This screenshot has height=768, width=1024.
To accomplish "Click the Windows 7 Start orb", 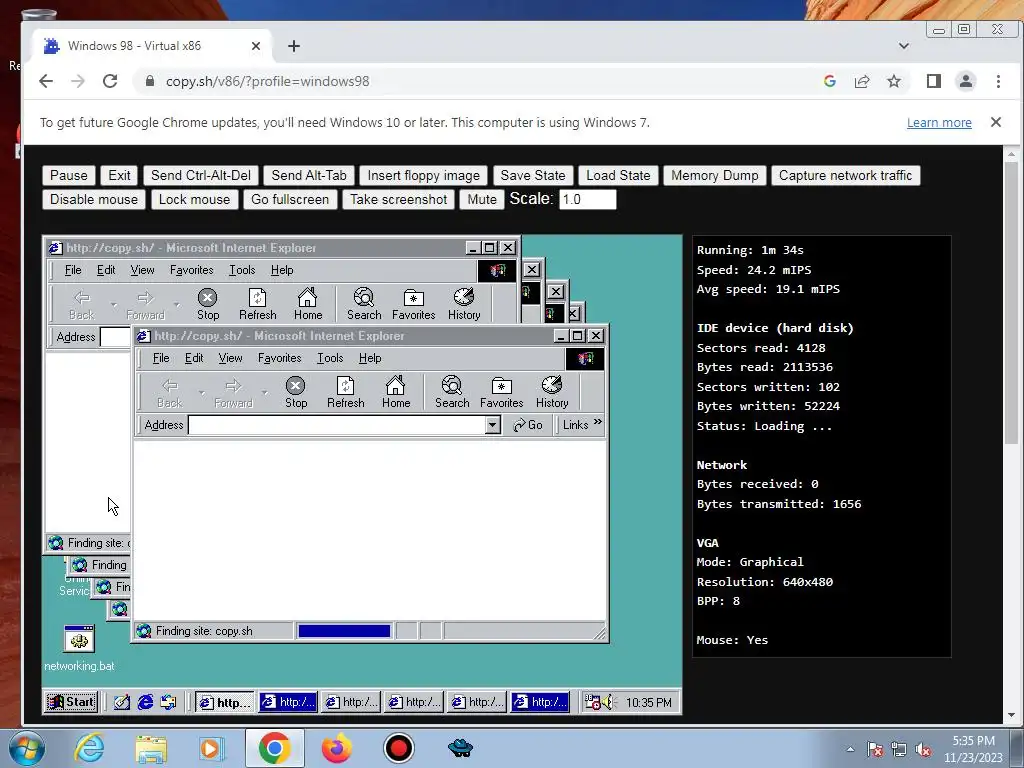I will point(27,748).
